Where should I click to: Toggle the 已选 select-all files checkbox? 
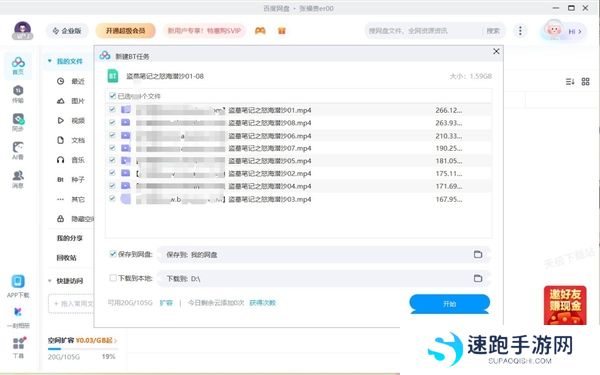coord(112,96)
